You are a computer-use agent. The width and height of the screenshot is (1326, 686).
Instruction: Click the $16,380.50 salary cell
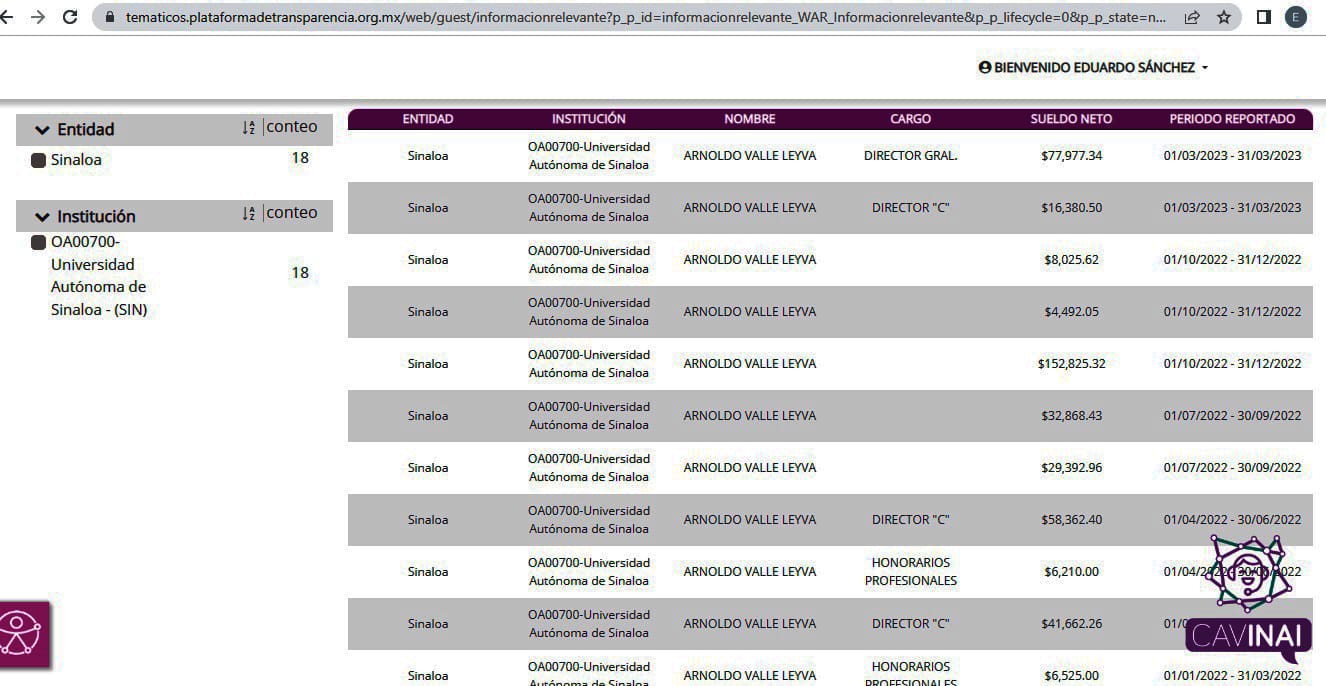click(1072, 208)
